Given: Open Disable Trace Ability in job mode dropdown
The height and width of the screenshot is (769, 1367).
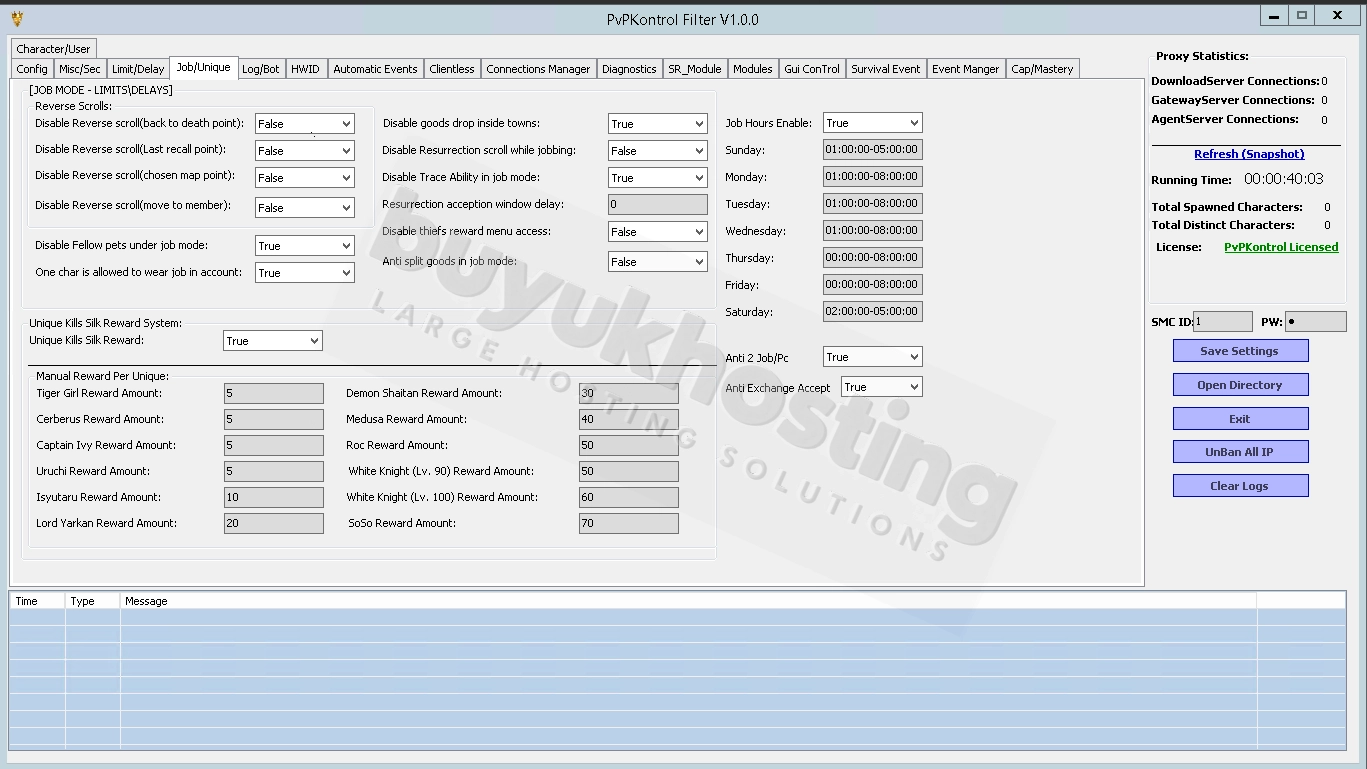Looking at the screenshot, I should [657, 178].
